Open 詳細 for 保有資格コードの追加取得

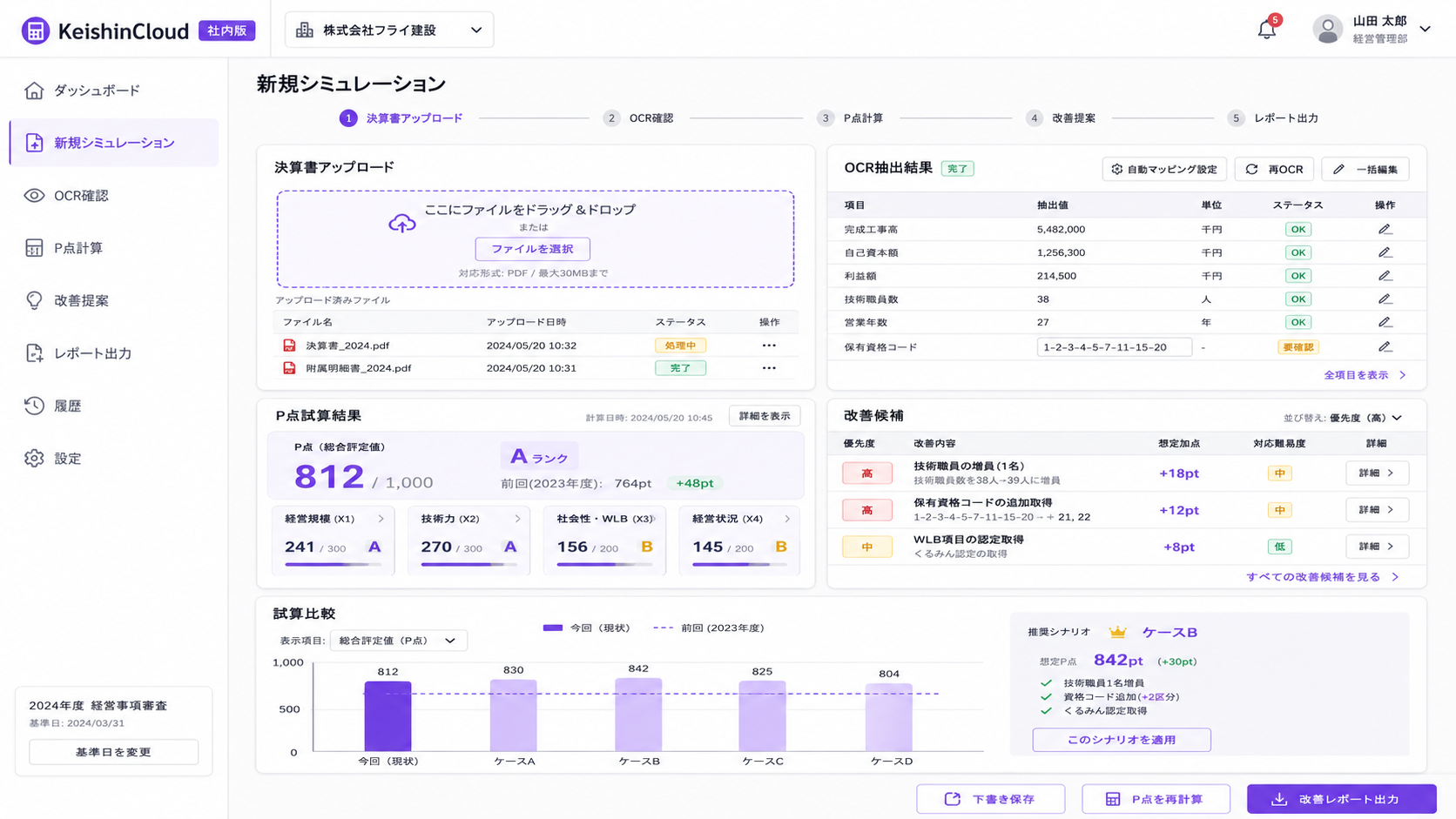pyautogui.click(x=1377, y=510)
